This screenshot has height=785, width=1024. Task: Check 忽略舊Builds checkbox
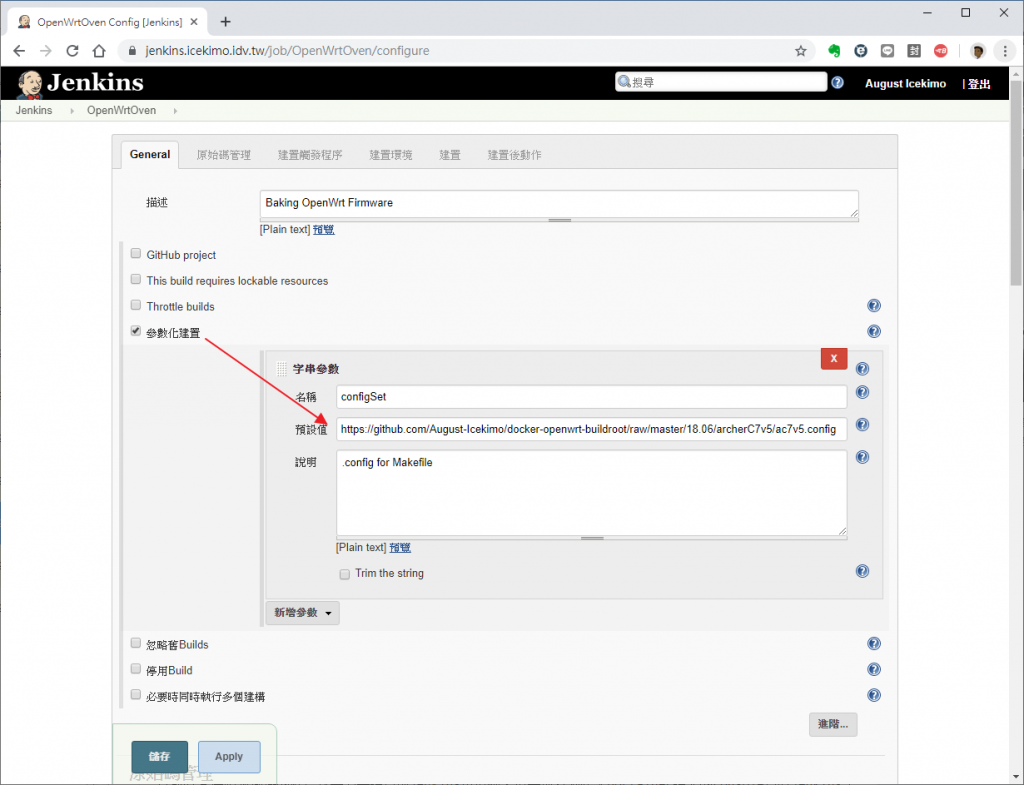pyautogui.click(x=136, y=643)
